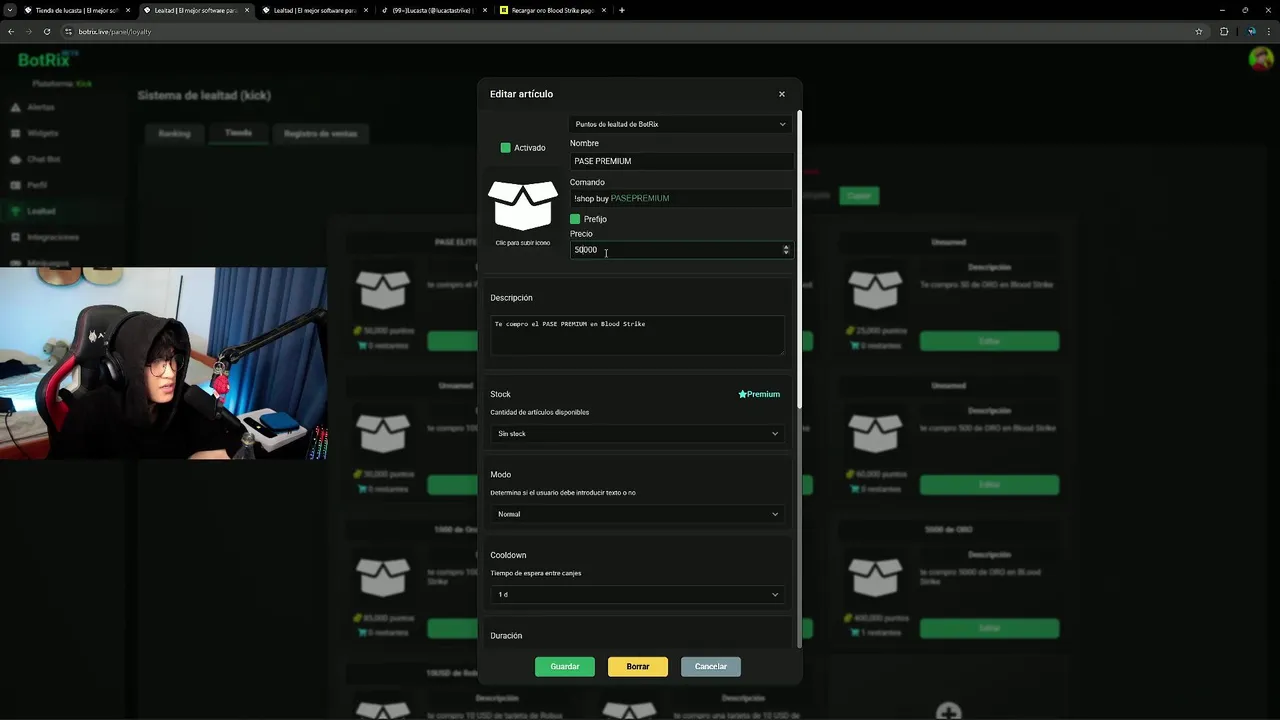Image resolution: width=1280 pixels, height=720 pixels.
Task: Click the box icon to upload item icon
Action: click(x=523, y=206)
